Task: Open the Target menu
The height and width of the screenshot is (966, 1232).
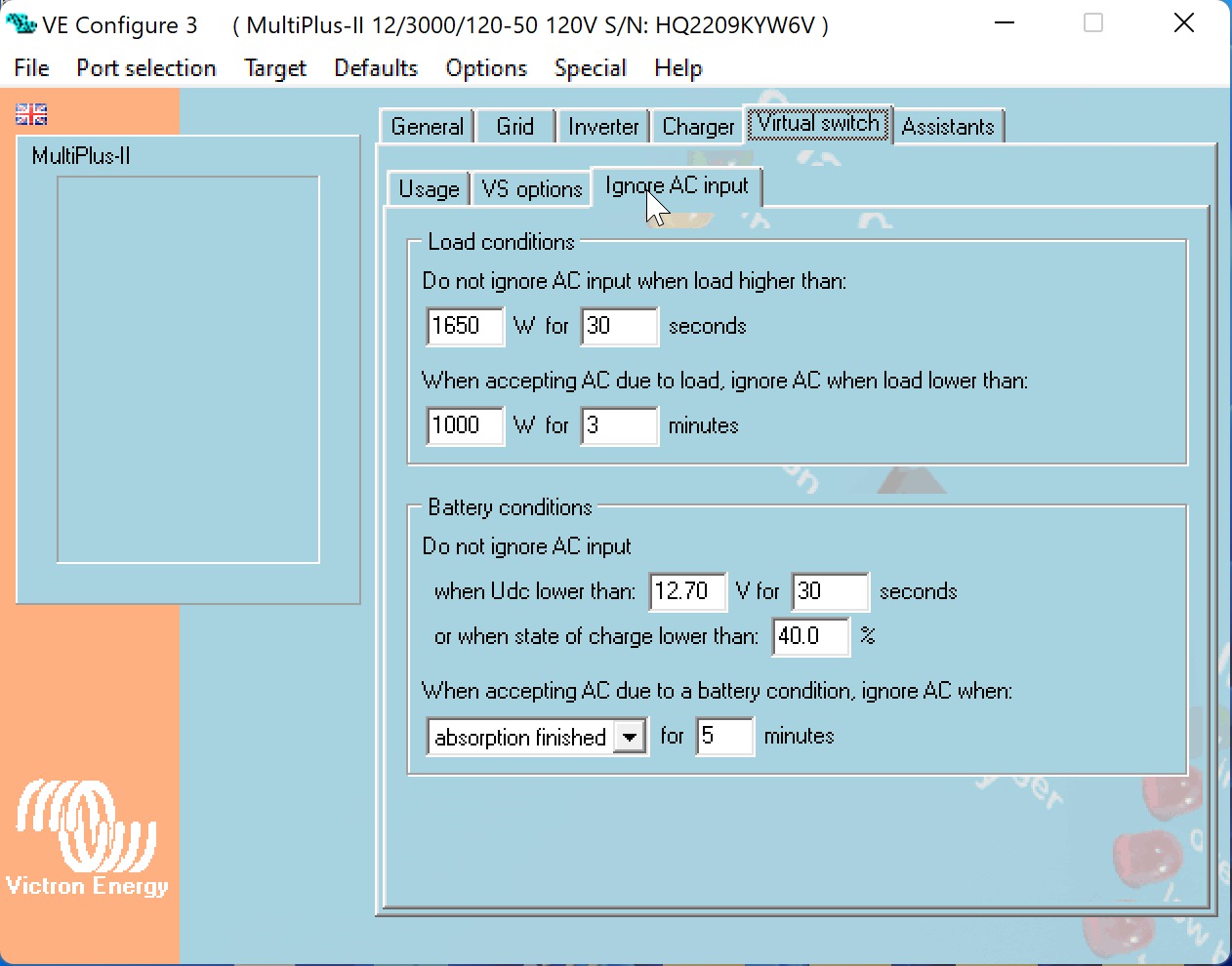Action: coord(275,68)
